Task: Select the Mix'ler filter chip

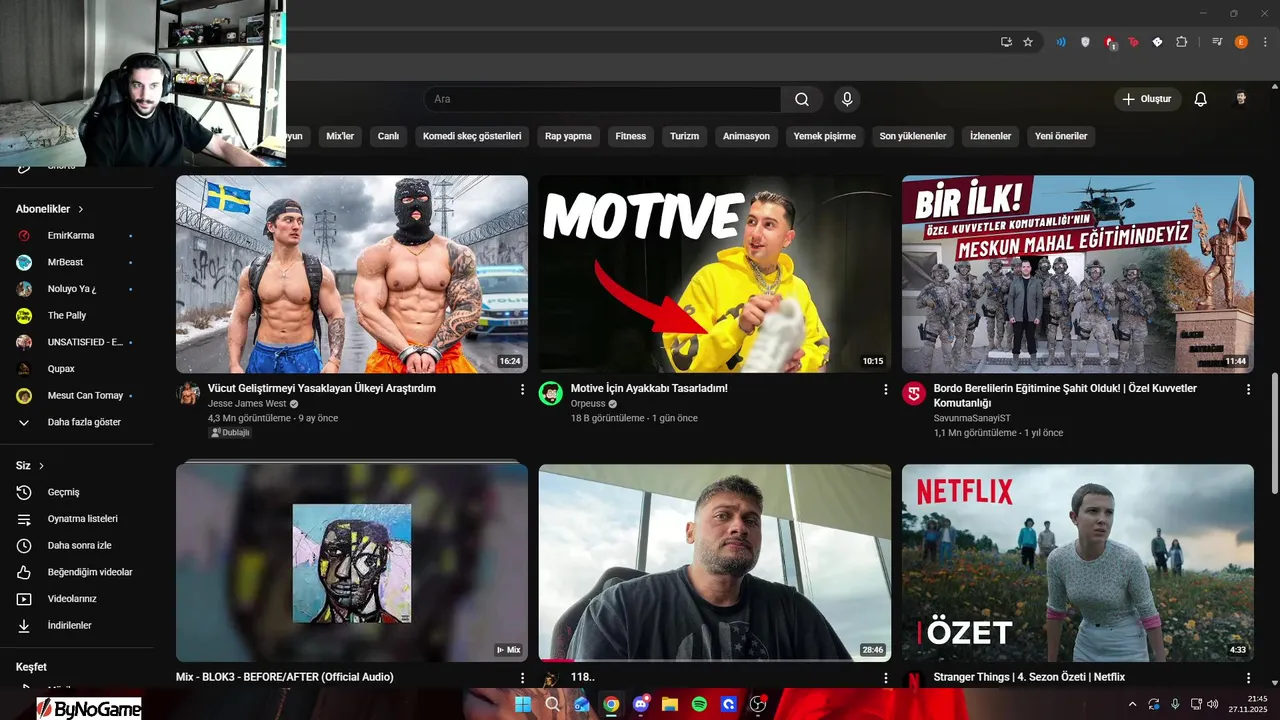Action: click(340, 136)
